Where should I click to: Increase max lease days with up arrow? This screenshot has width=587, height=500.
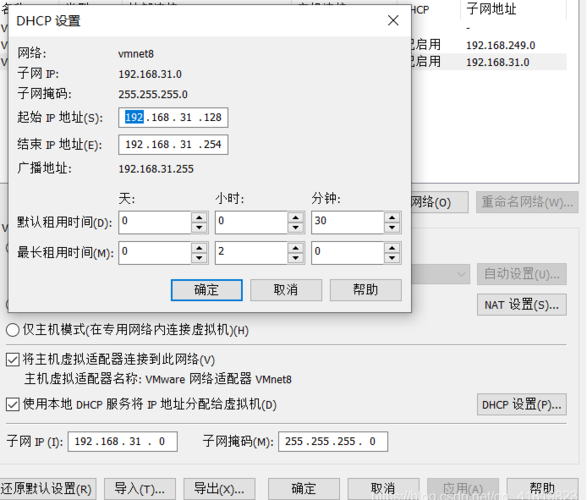[x=200, y=248]
